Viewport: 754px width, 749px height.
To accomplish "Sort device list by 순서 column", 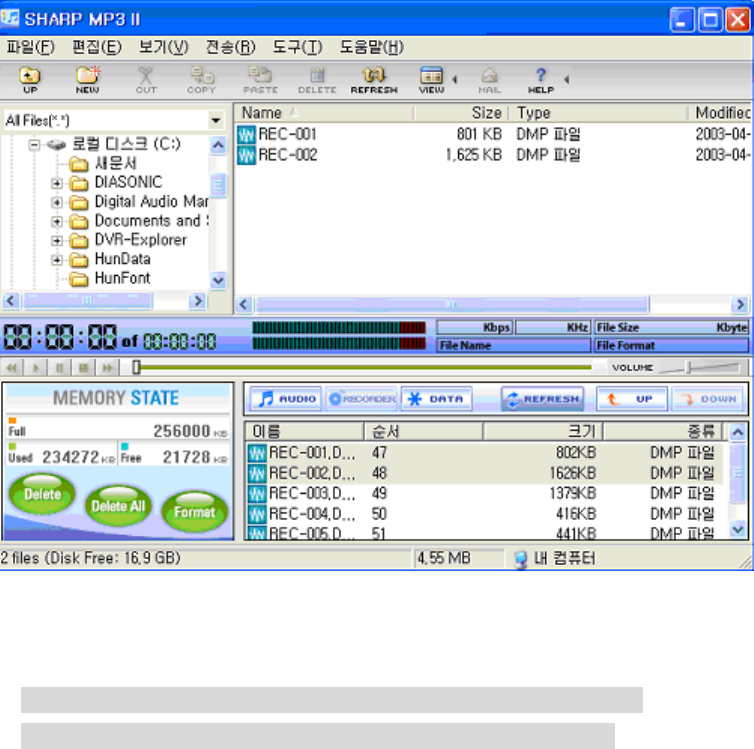I will pos(423,431).
